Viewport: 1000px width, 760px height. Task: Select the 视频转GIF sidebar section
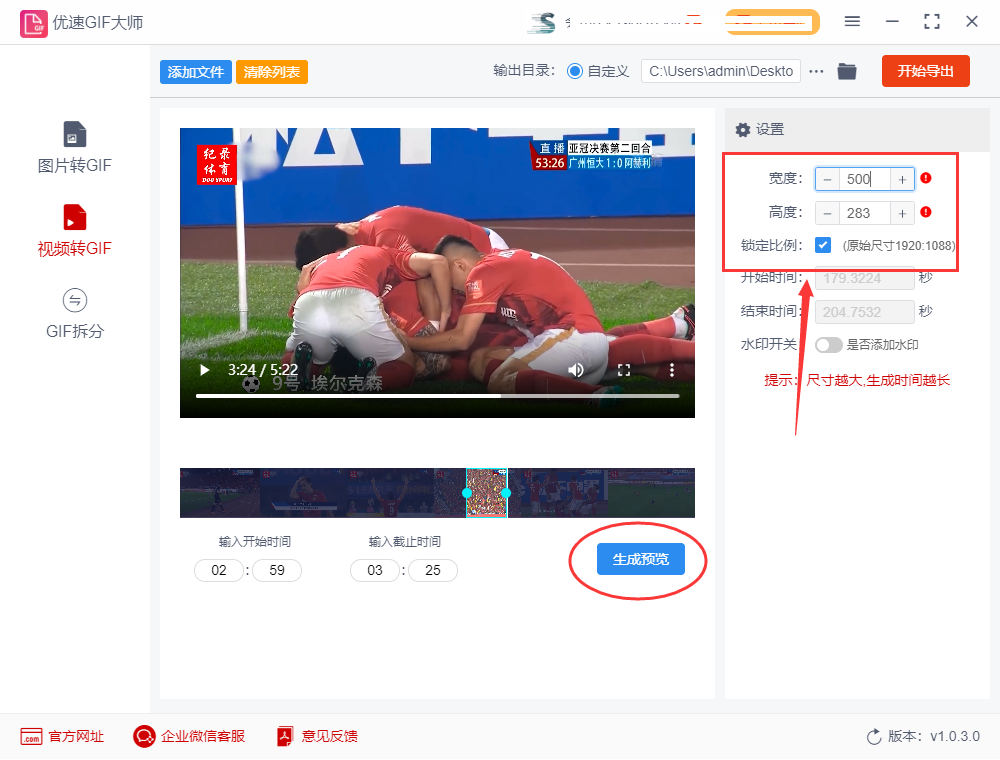tap(75, 230)
